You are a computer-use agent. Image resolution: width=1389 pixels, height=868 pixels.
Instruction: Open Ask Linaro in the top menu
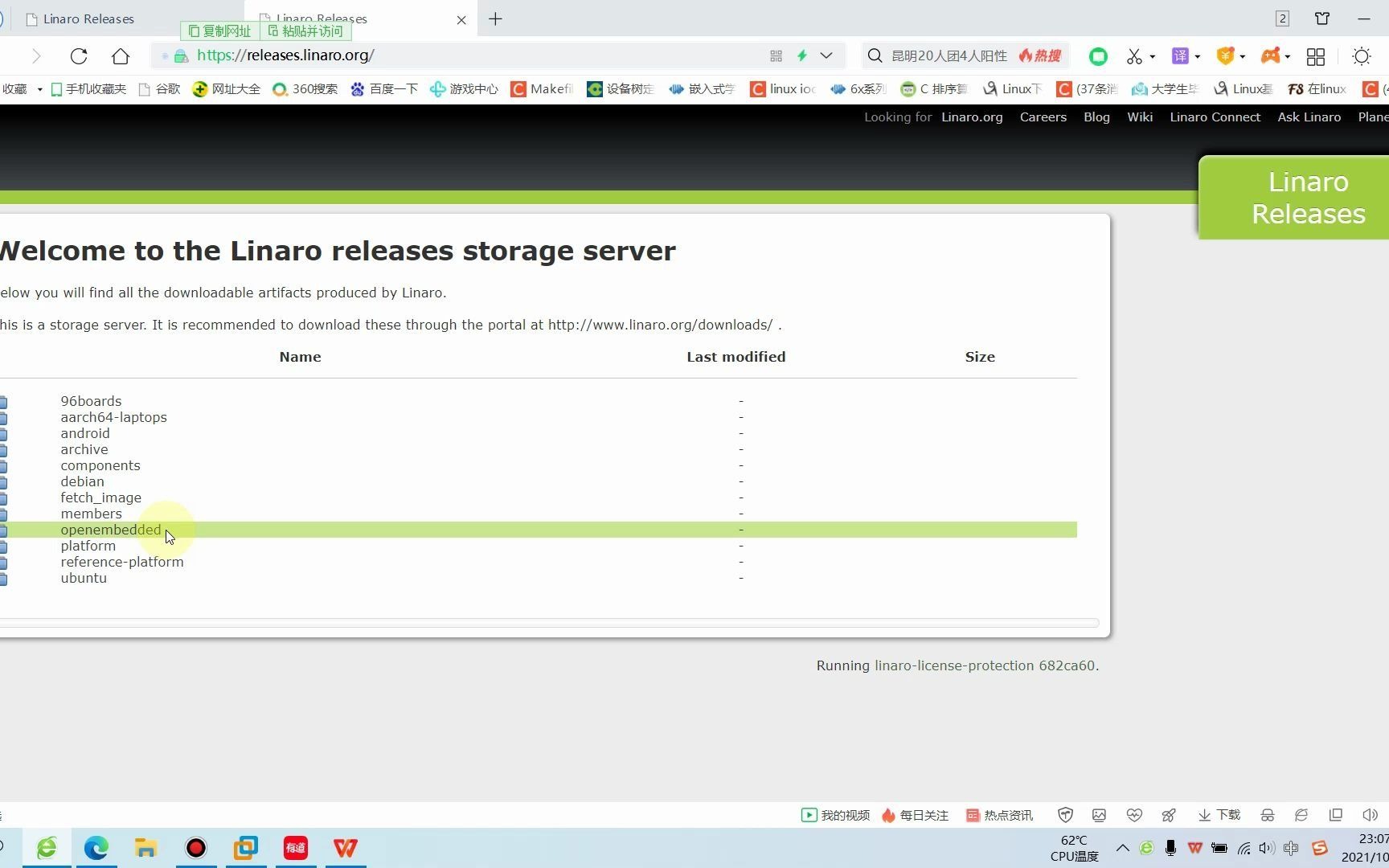1309,117
